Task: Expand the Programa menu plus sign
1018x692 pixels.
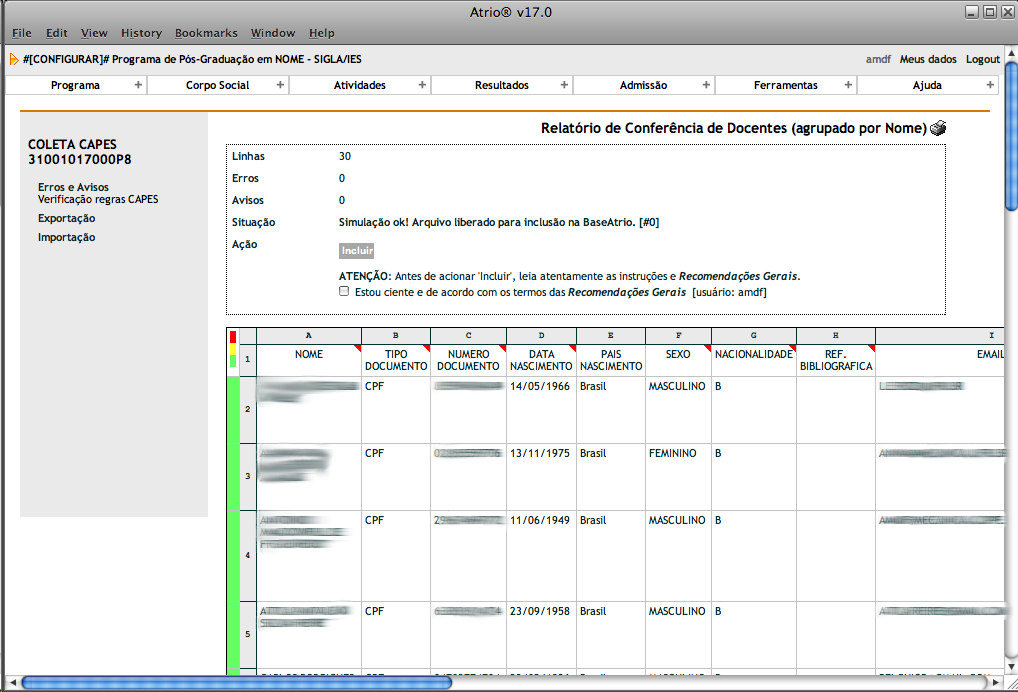Action: pyautogui.click(x=138, y=85)
